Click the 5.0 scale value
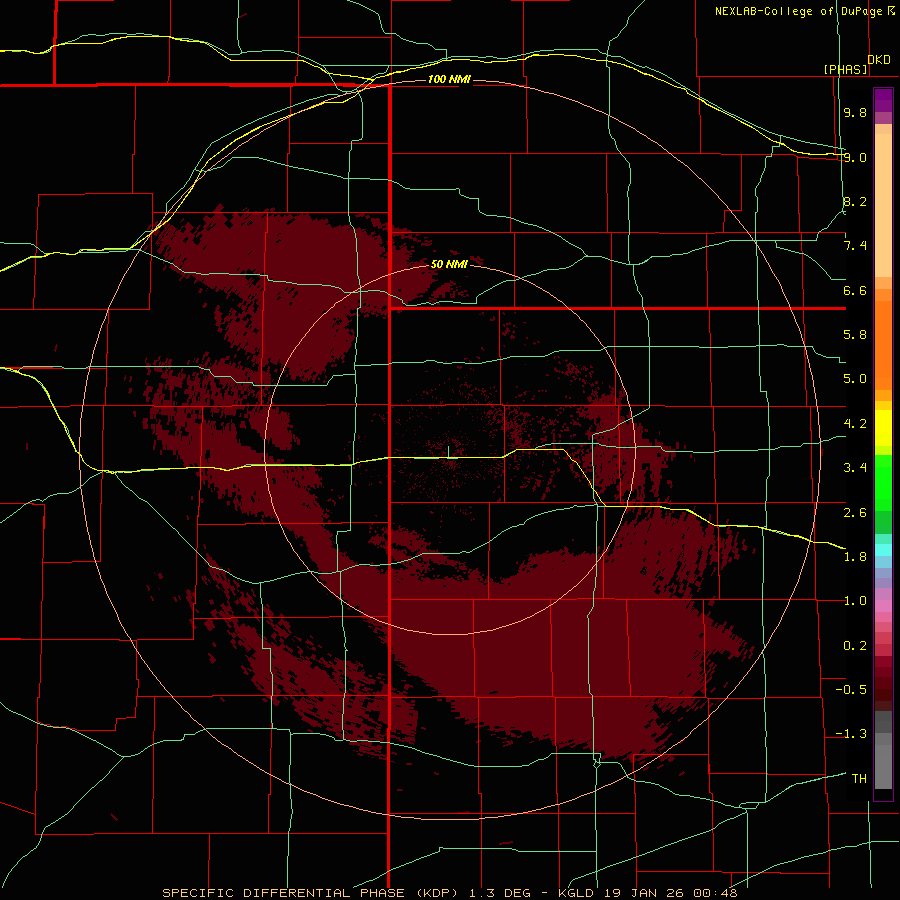 tap(855, 379)
